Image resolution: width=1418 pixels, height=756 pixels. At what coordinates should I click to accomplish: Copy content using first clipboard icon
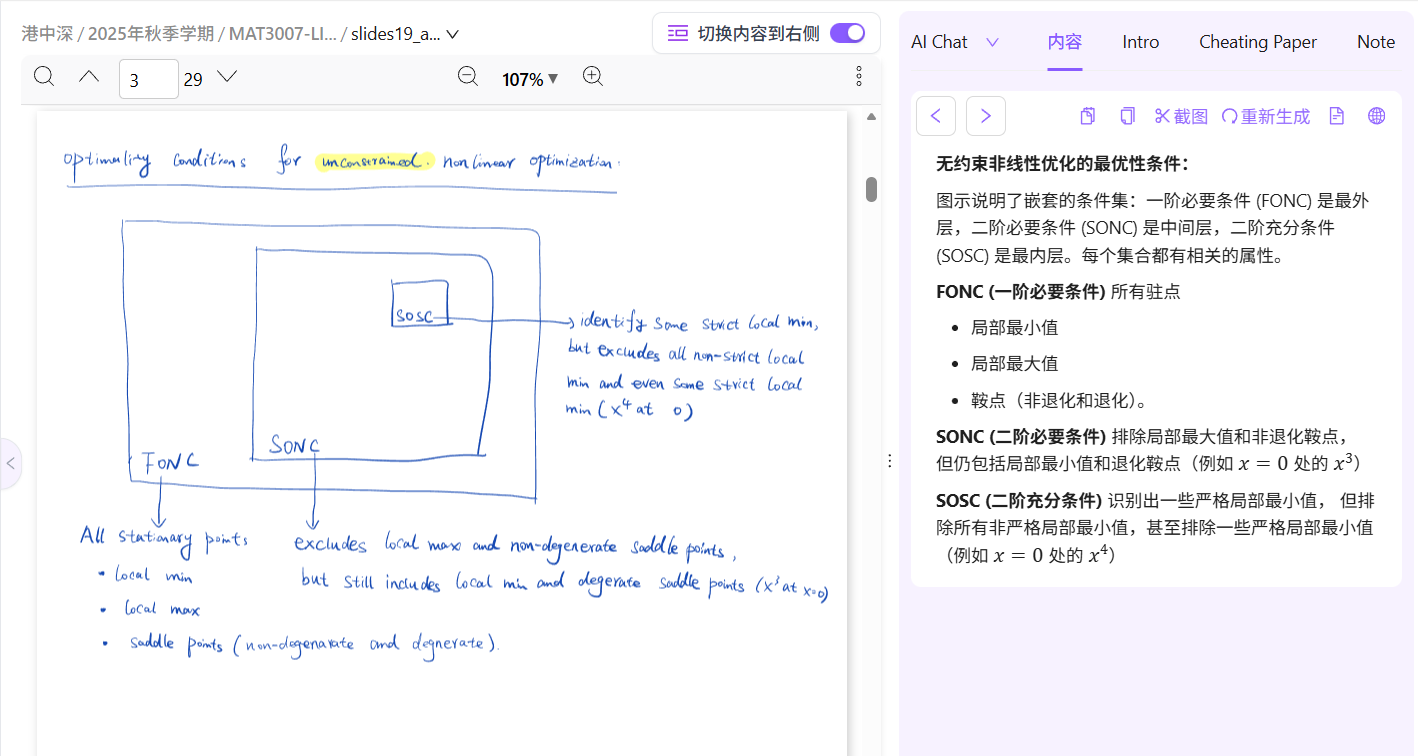[x=1088, y=116]
